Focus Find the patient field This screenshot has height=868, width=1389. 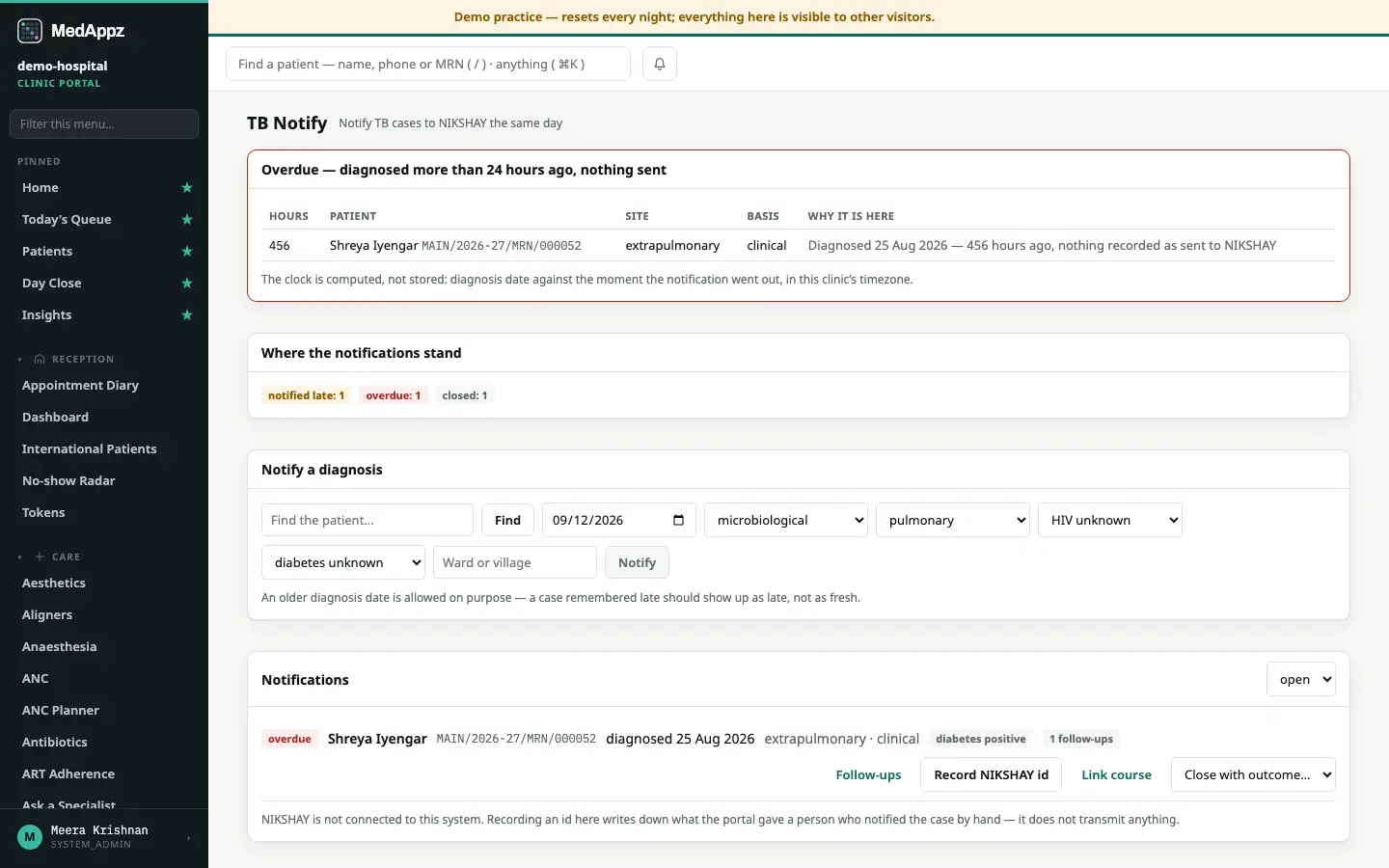(368, 520)
